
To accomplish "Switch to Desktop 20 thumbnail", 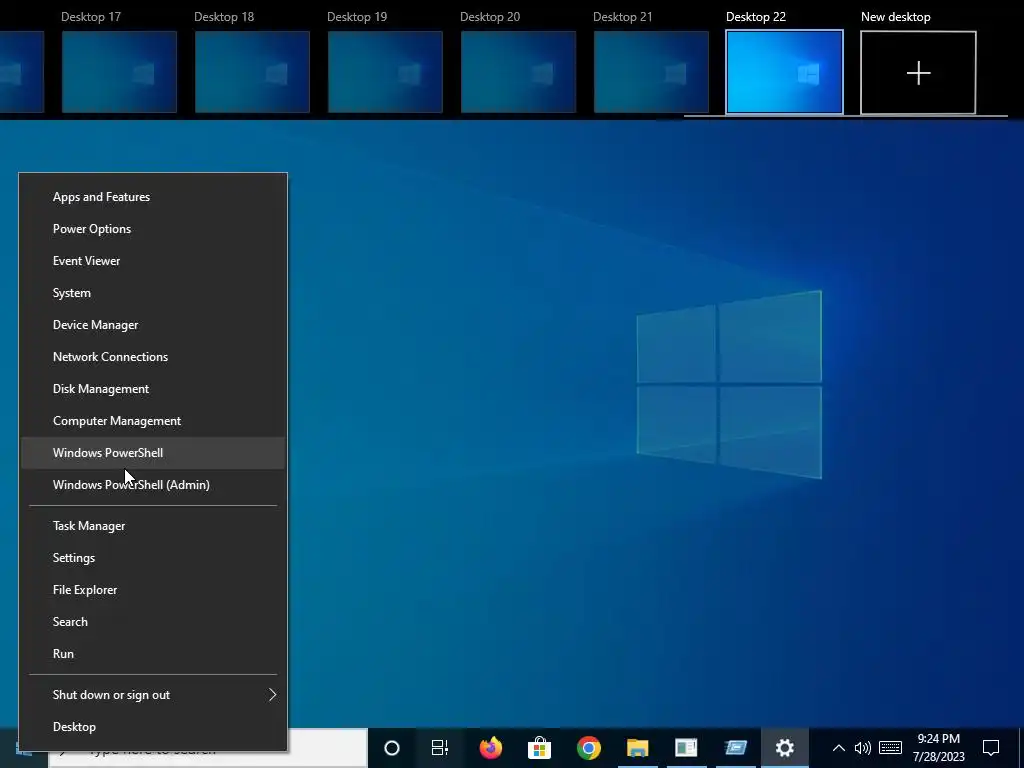I will coord(519,72).
